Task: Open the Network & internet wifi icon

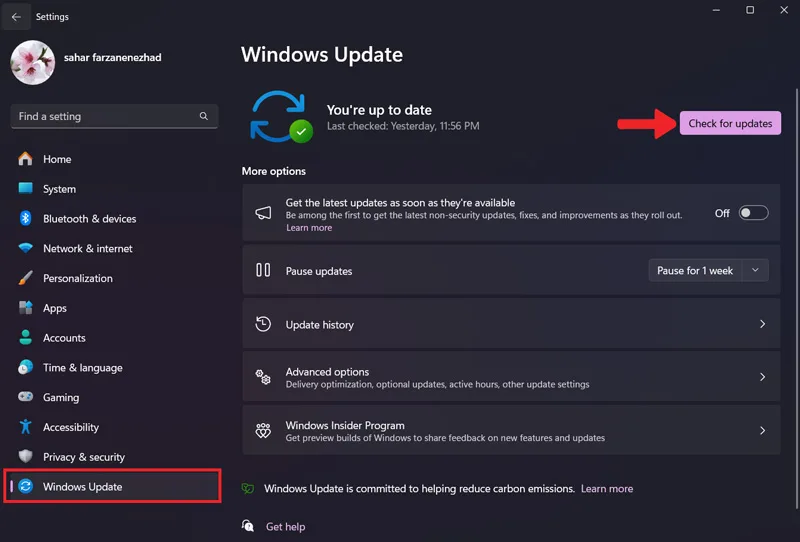Action: pyautogui.click(x=25, y=248)
